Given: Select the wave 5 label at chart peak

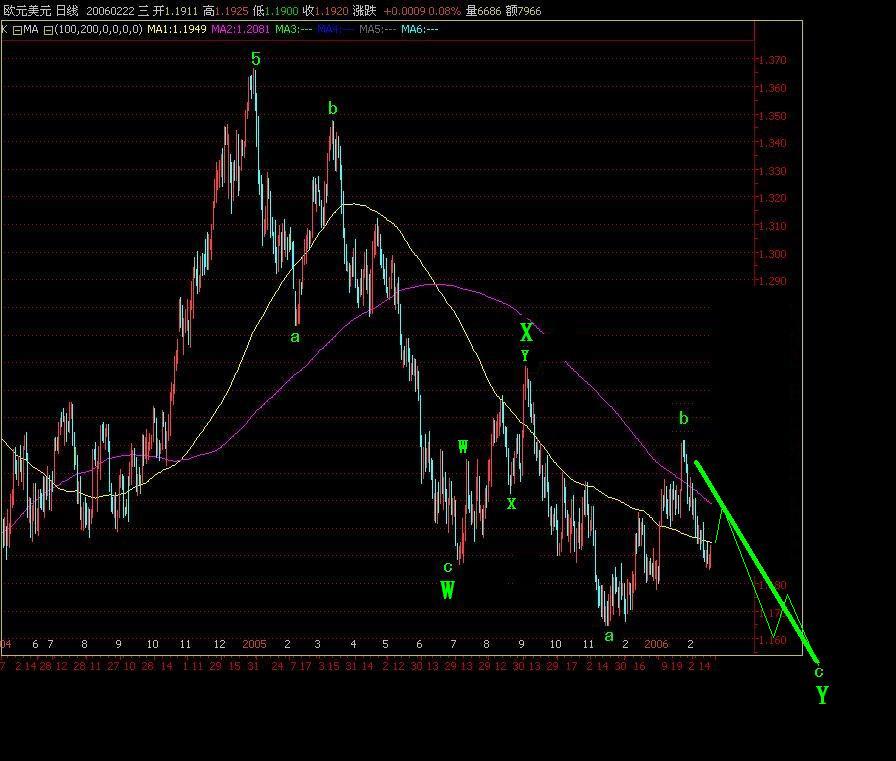Looking at the screenshot, I should tap(256, 59).
